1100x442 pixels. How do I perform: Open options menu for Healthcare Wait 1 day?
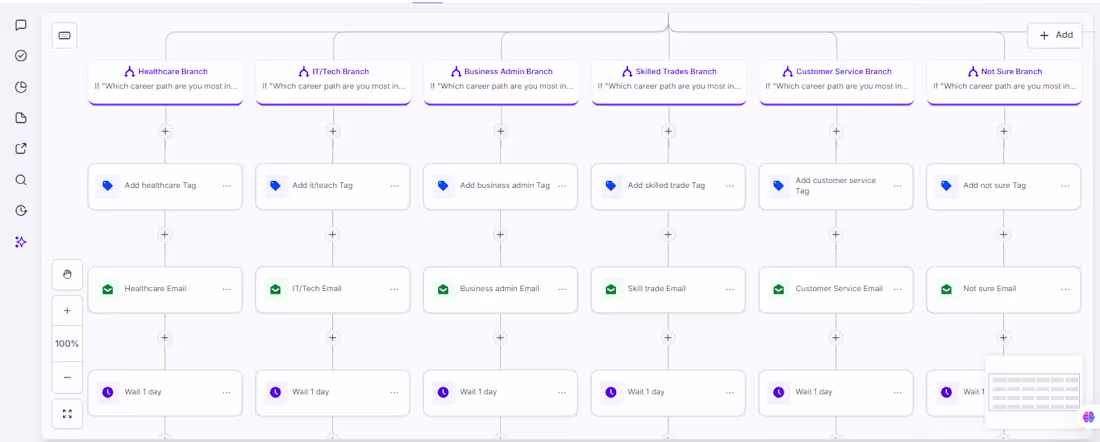(227, 392)
